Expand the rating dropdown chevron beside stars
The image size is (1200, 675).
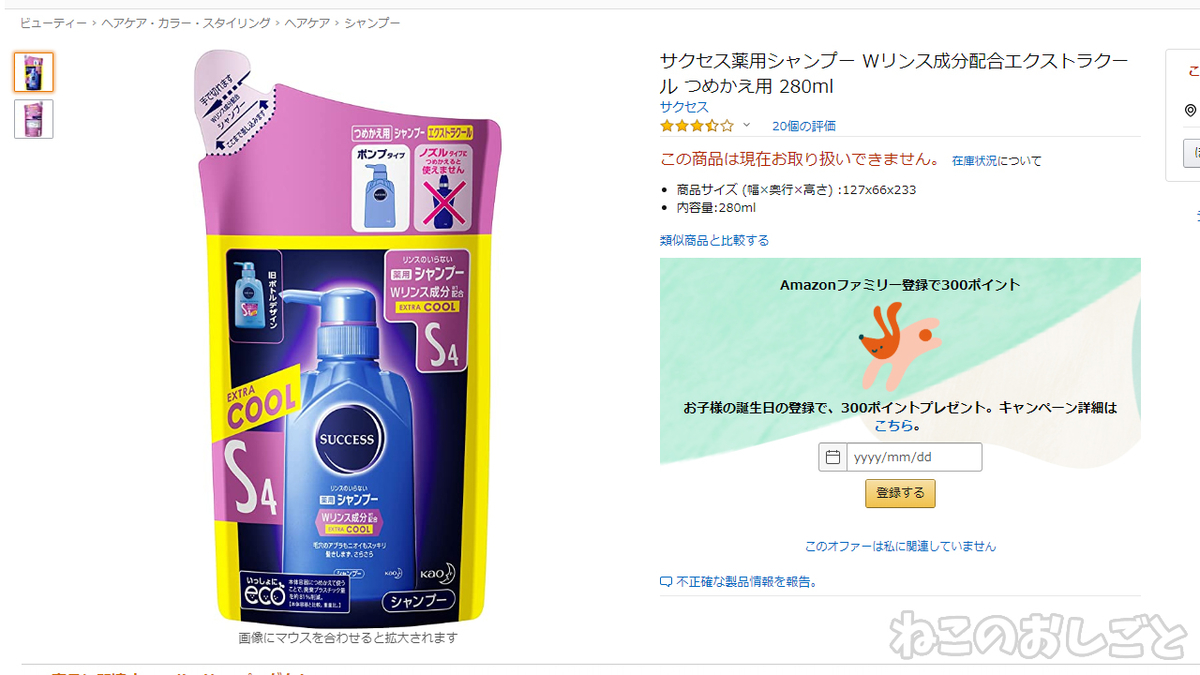tap(746, 126)
